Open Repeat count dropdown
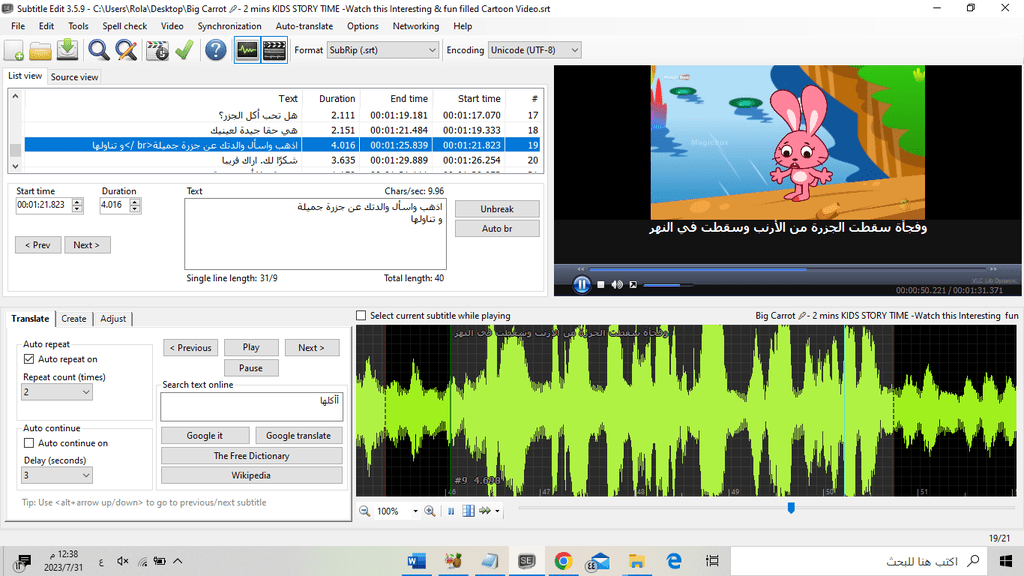This screenshot has height=576, width=1024. click(57, 392)
